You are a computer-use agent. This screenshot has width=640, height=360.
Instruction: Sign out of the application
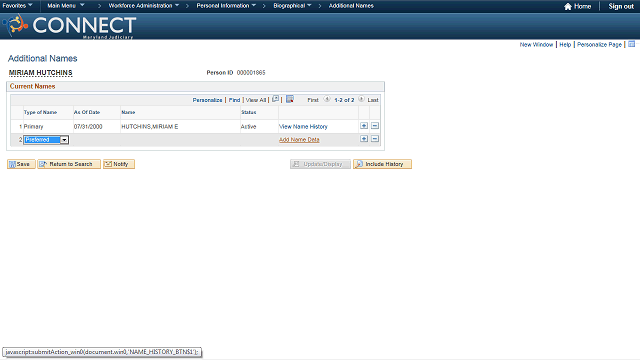tap(621, 6)
